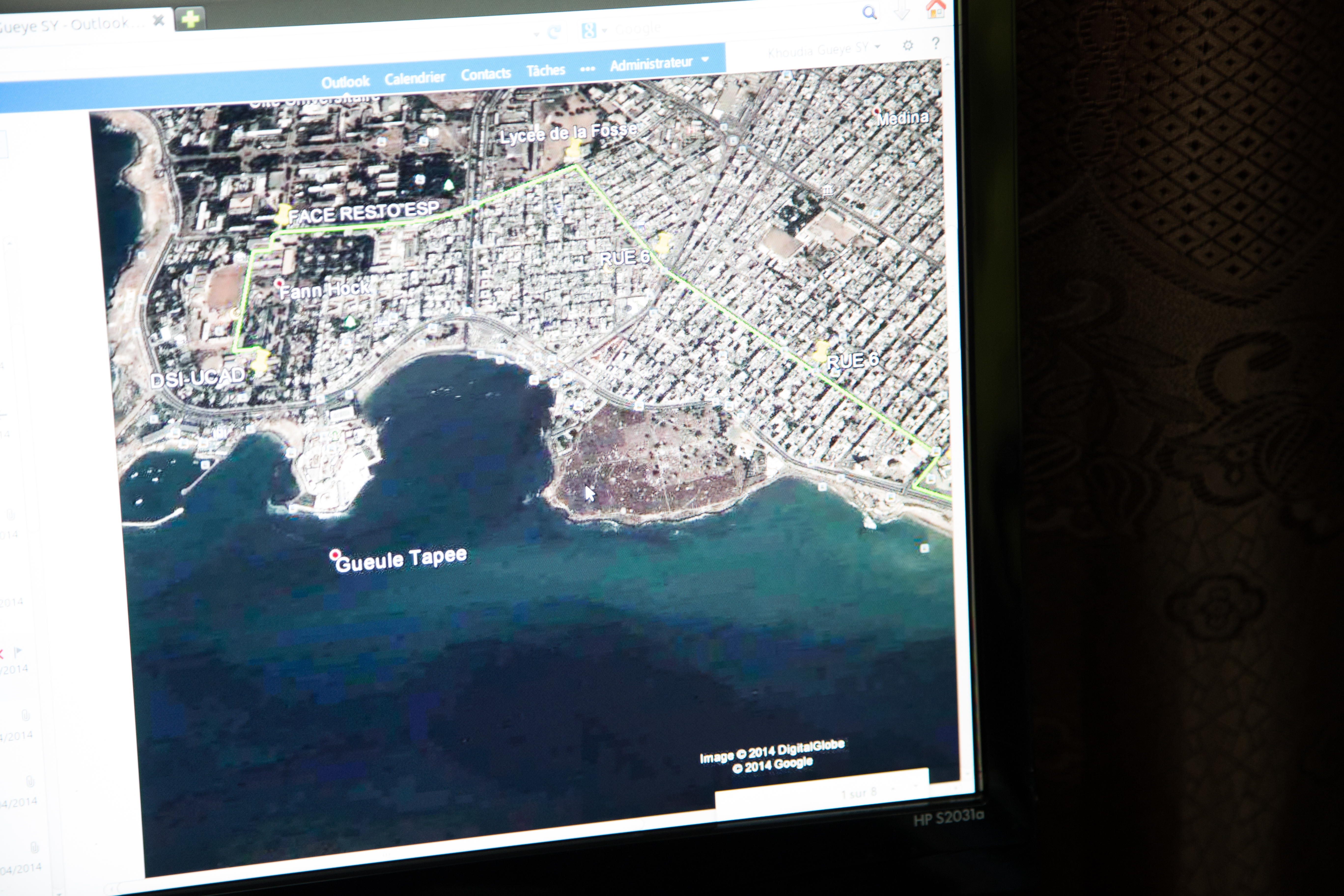
Task: Click the FACE RESTO ESP label
Action: click(x=364, y=212)
